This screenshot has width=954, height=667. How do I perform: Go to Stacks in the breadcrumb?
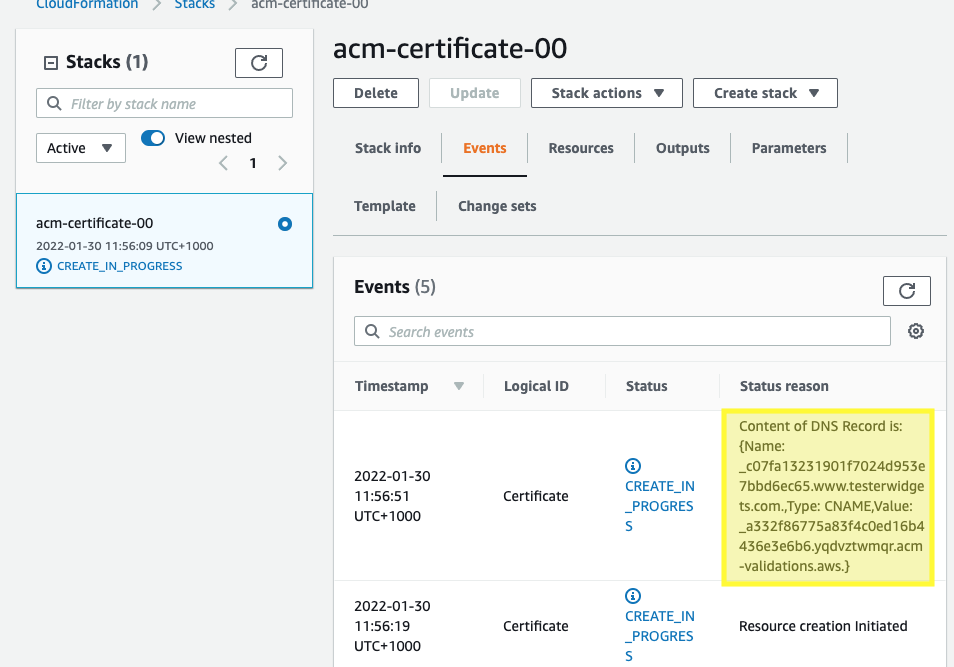click(x=194, y=4)
